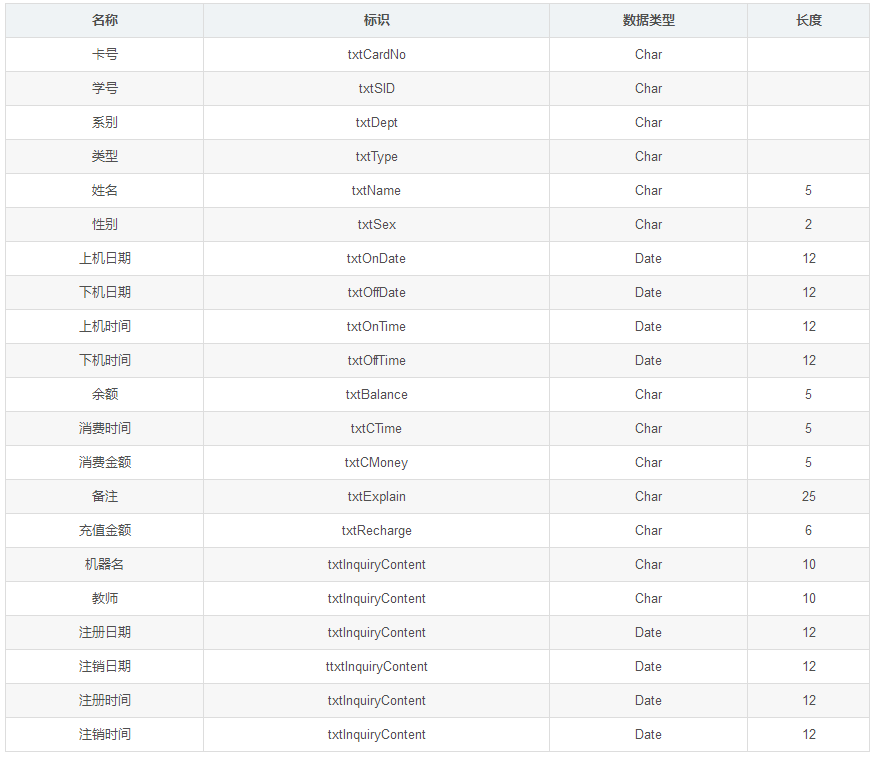
Task: Click the 数据类型 column header
Action: pyautogui.click(x=648, y=21)
